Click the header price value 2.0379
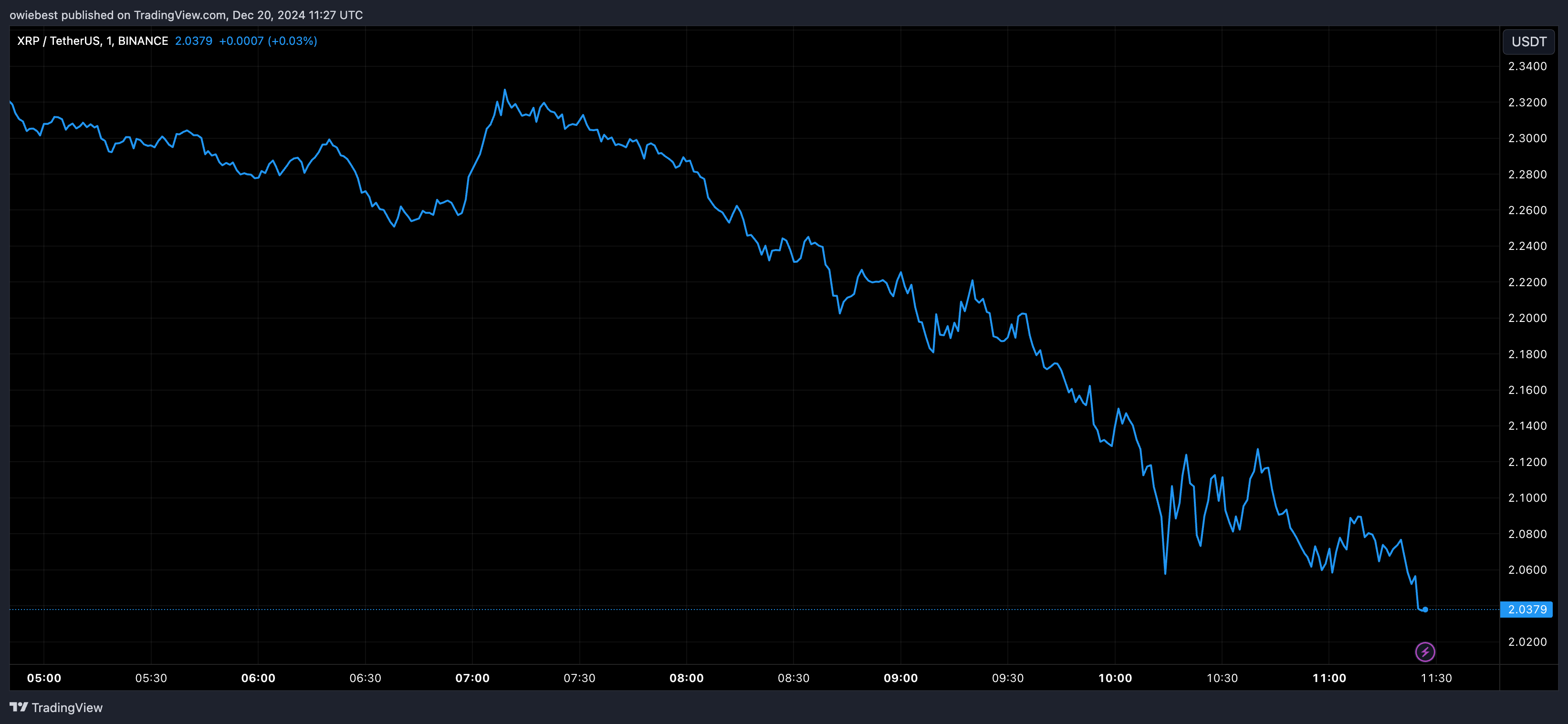The width and height of the screenshot is (1568, 724). point(194,41)
